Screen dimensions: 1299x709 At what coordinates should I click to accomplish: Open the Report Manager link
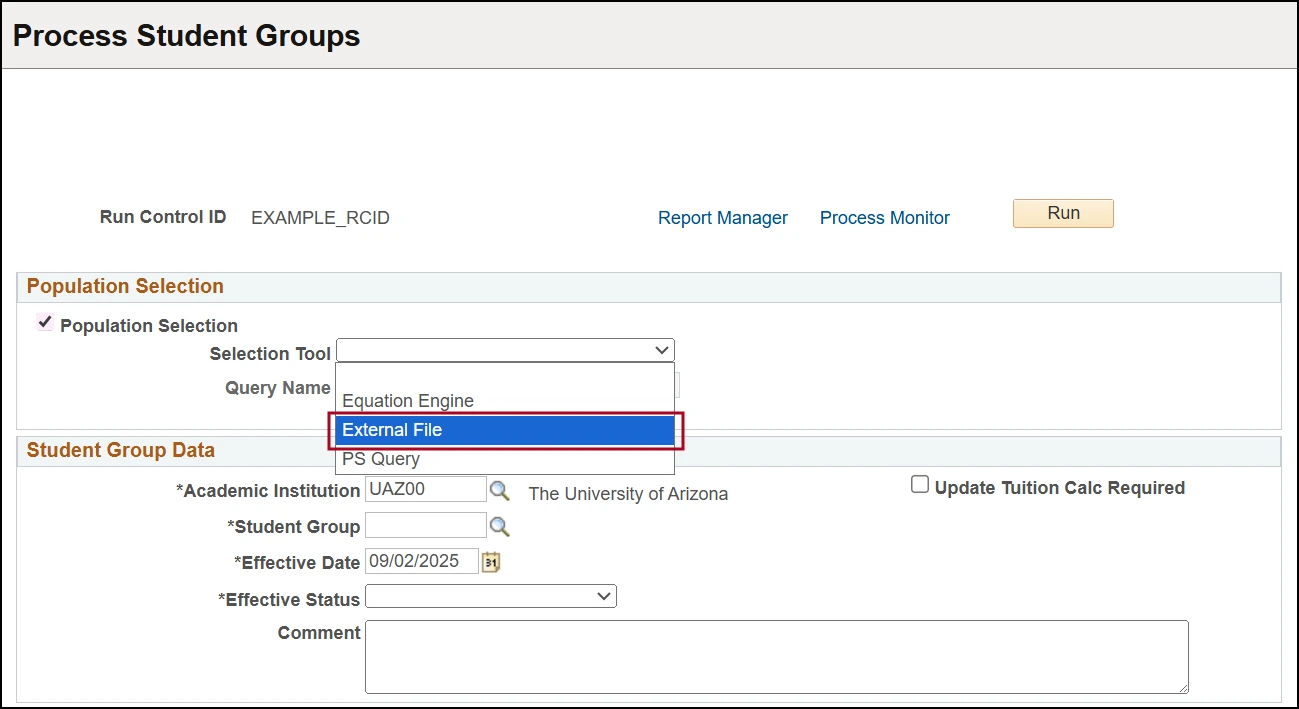point(722,218)
